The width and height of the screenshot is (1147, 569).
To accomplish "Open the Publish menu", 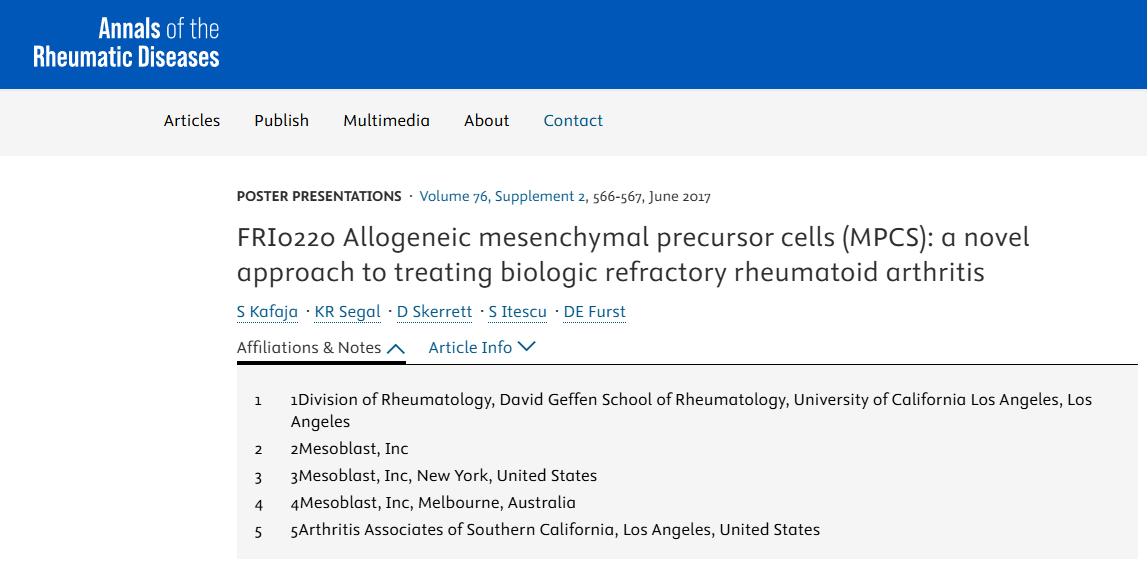I will [x=281, y=121].
